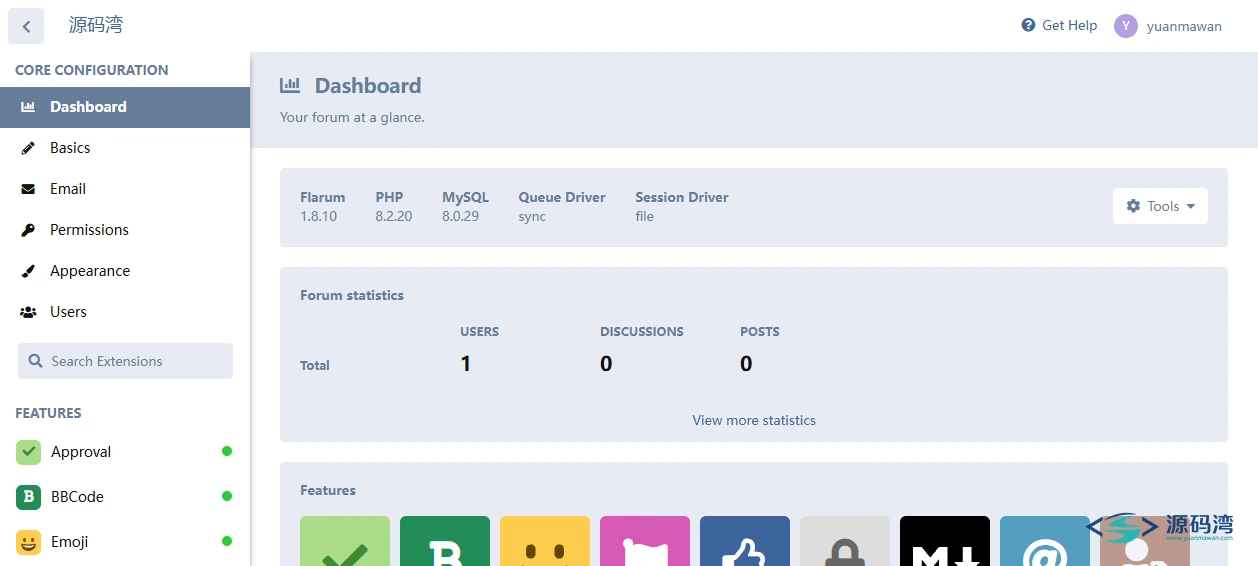Screen dimensions: 1258x566
Task: Expand the Tools dropdown menu
Action: pyautogui.click(x=1160, y=206)
